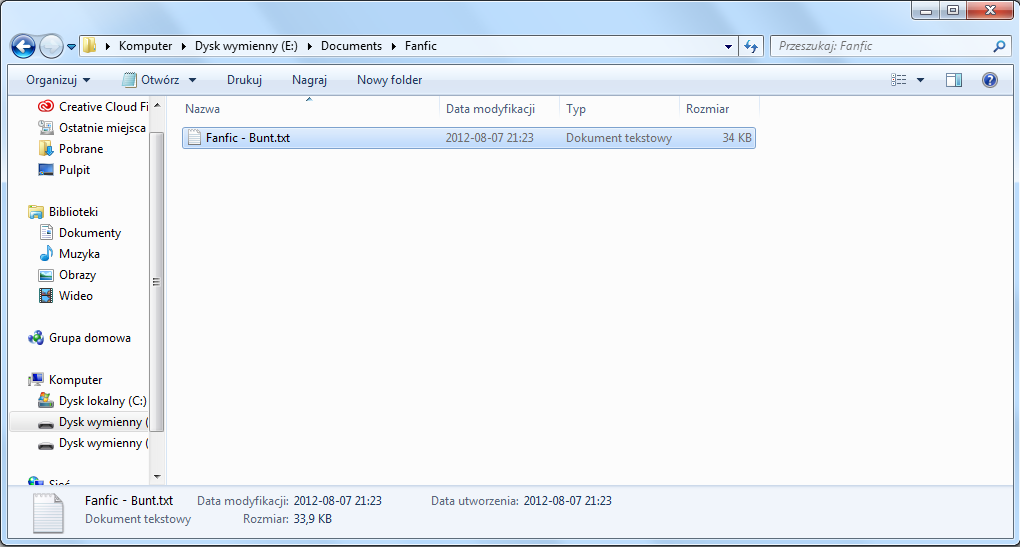Open the view options dropdown arrow
Screen dimensions: 1020x547
[x=920, y=80]
